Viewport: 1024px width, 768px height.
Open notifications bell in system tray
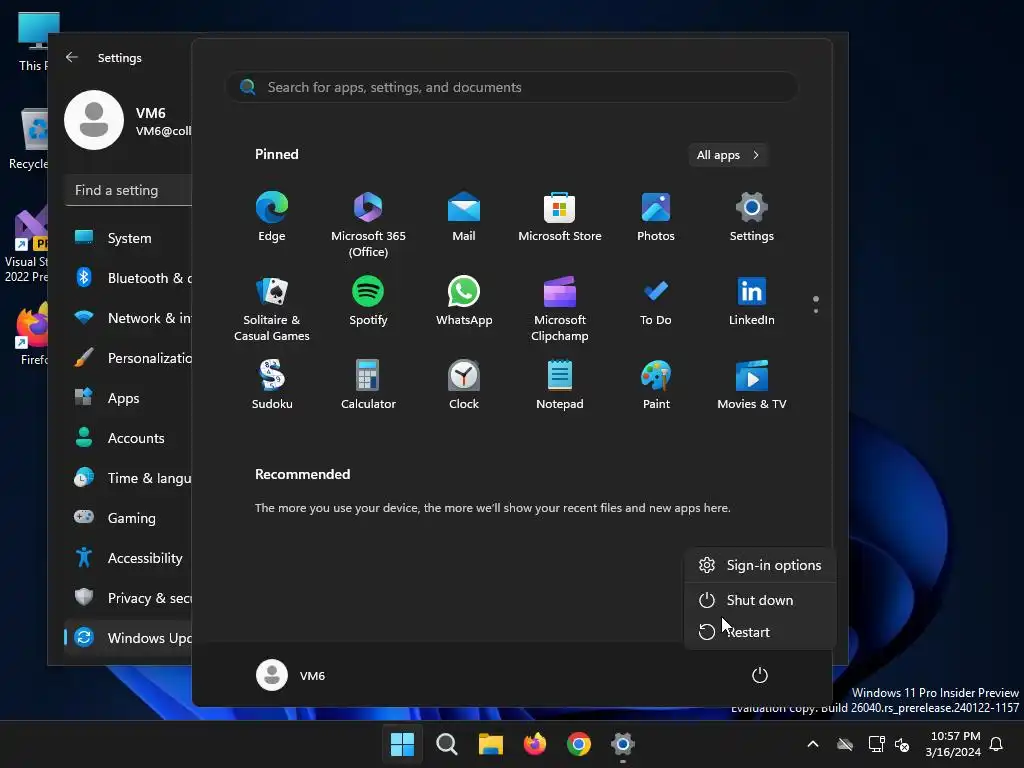[997, 744]
